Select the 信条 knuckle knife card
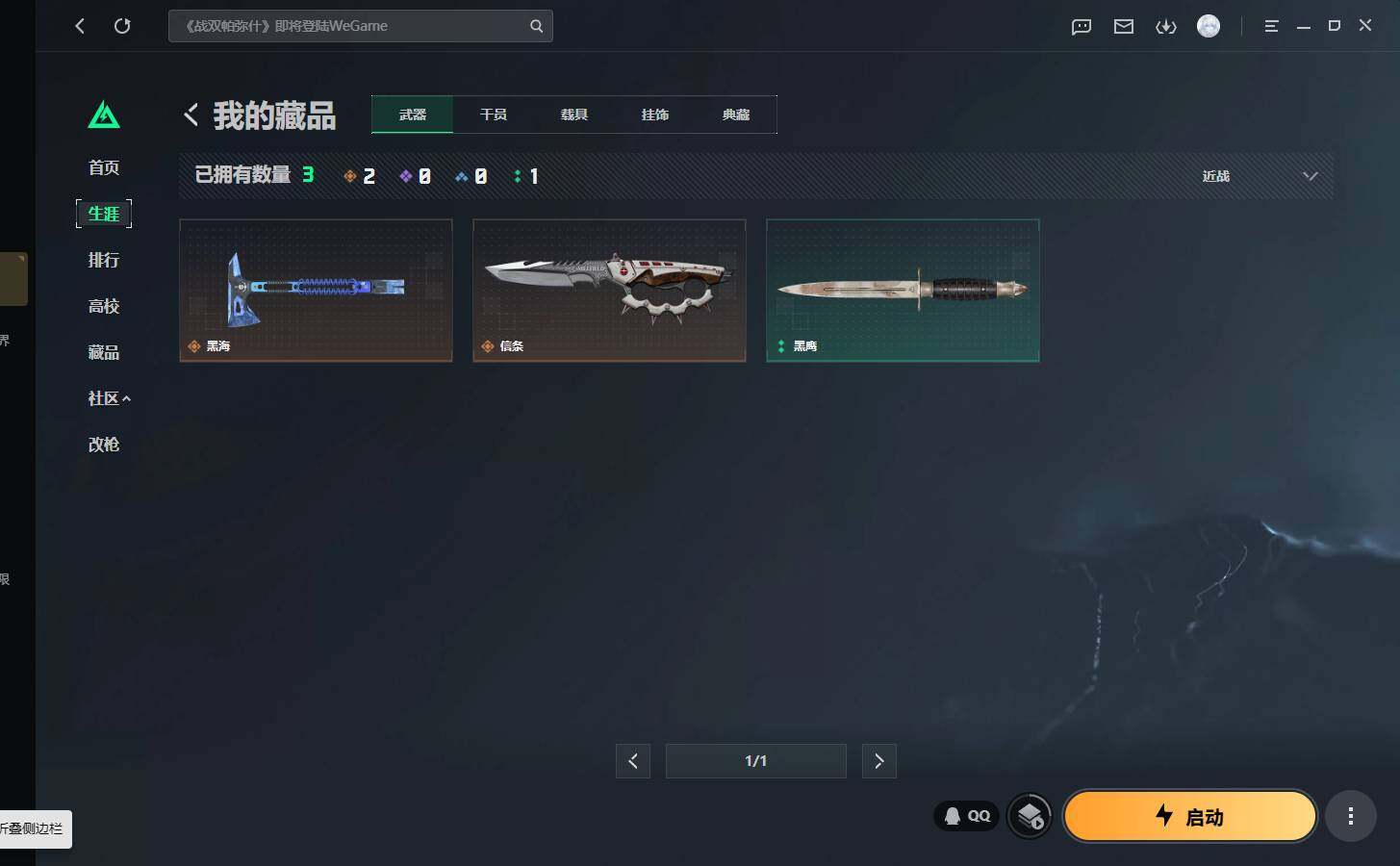This screenshot has height=866, width=1400. 609,291
